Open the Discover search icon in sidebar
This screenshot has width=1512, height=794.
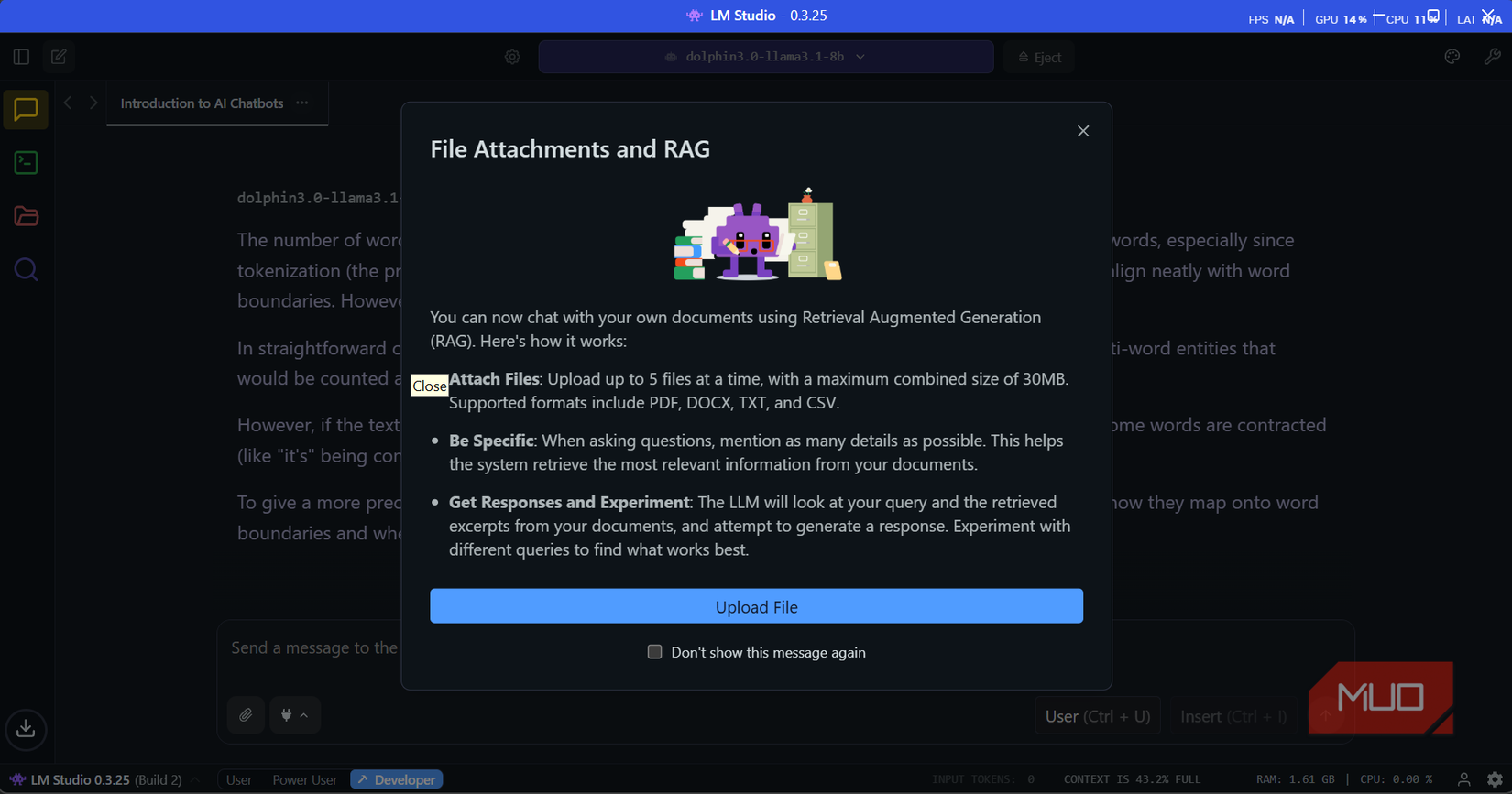click(x=26, y=269)
